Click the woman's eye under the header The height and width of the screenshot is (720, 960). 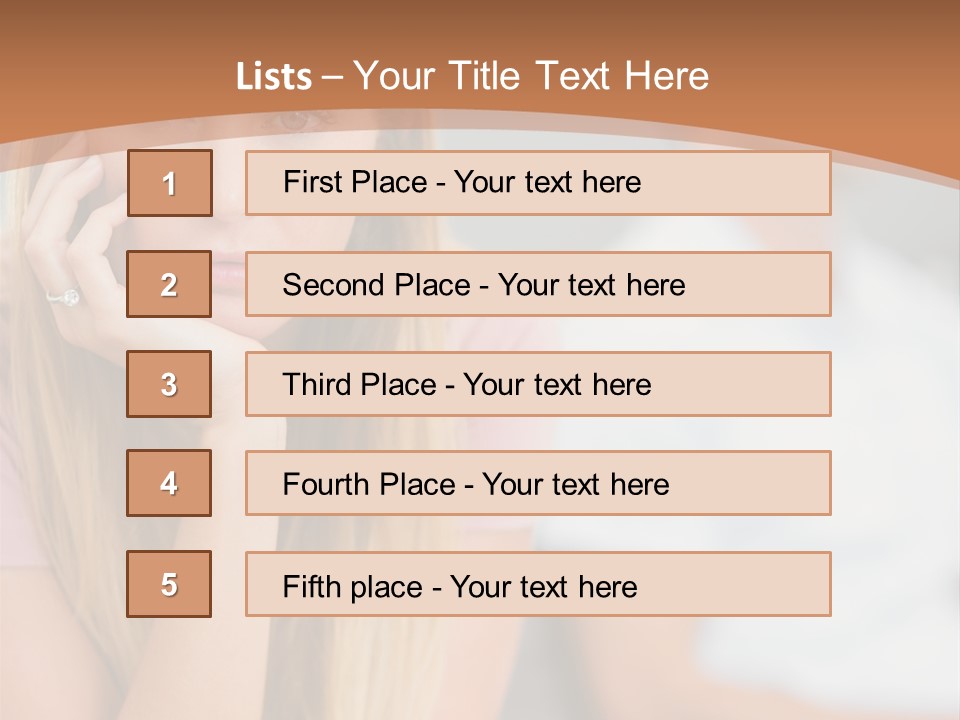click(x=292, y=122)
